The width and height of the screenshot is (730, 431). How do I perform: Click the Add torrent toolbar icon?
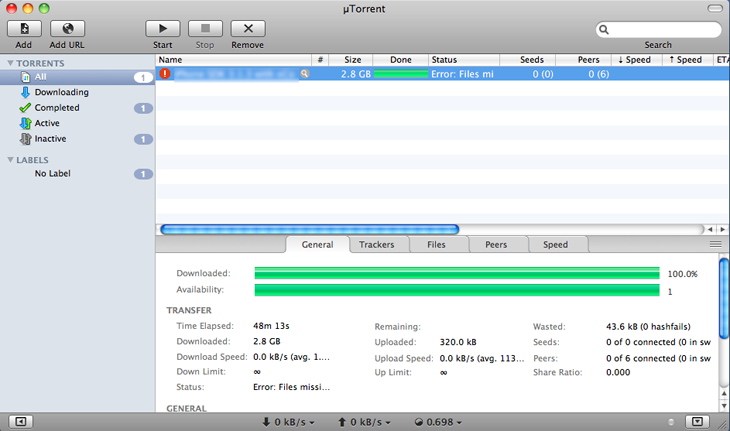24,29
